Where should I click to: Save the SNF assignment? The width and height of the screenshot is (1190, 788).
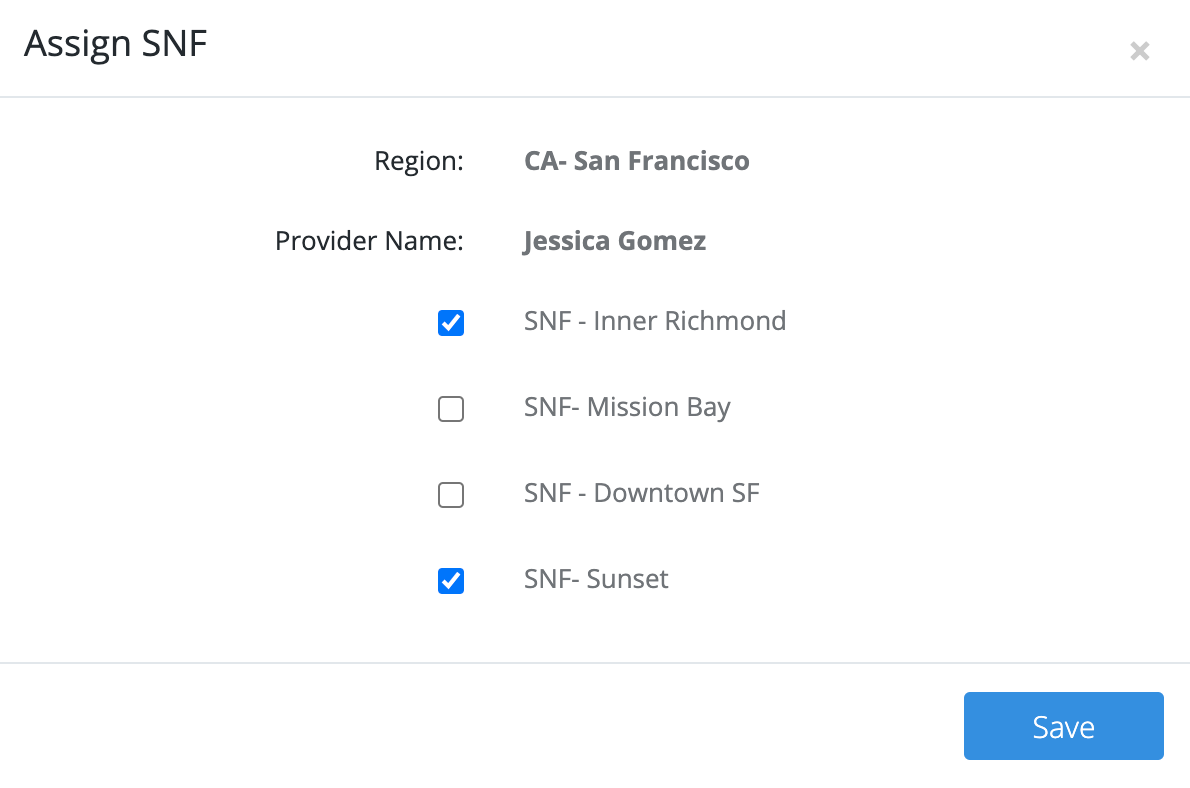(1063, 726)
